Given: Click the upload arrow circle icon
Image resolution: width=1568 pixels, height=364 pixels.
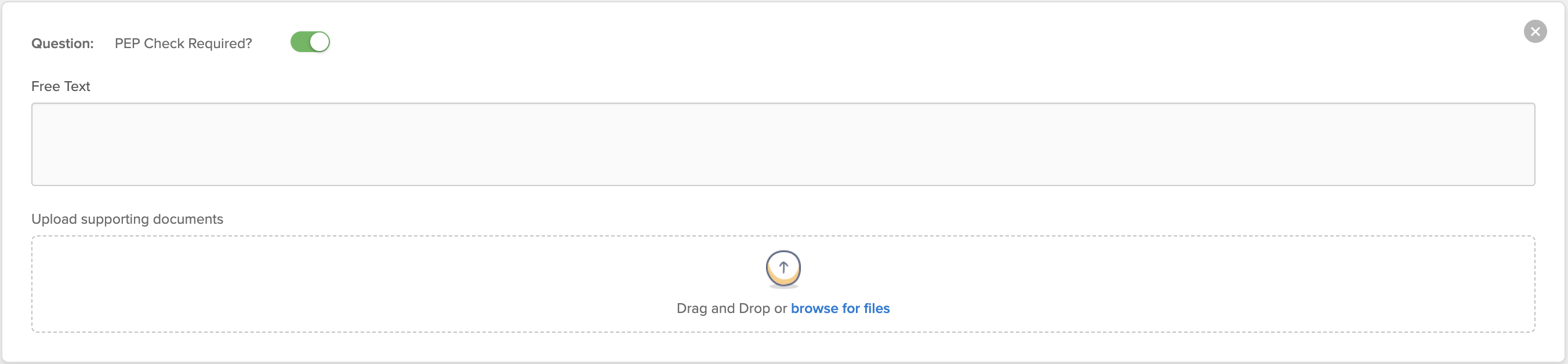Looking at the screenshot, I should (x=783, y=268).
